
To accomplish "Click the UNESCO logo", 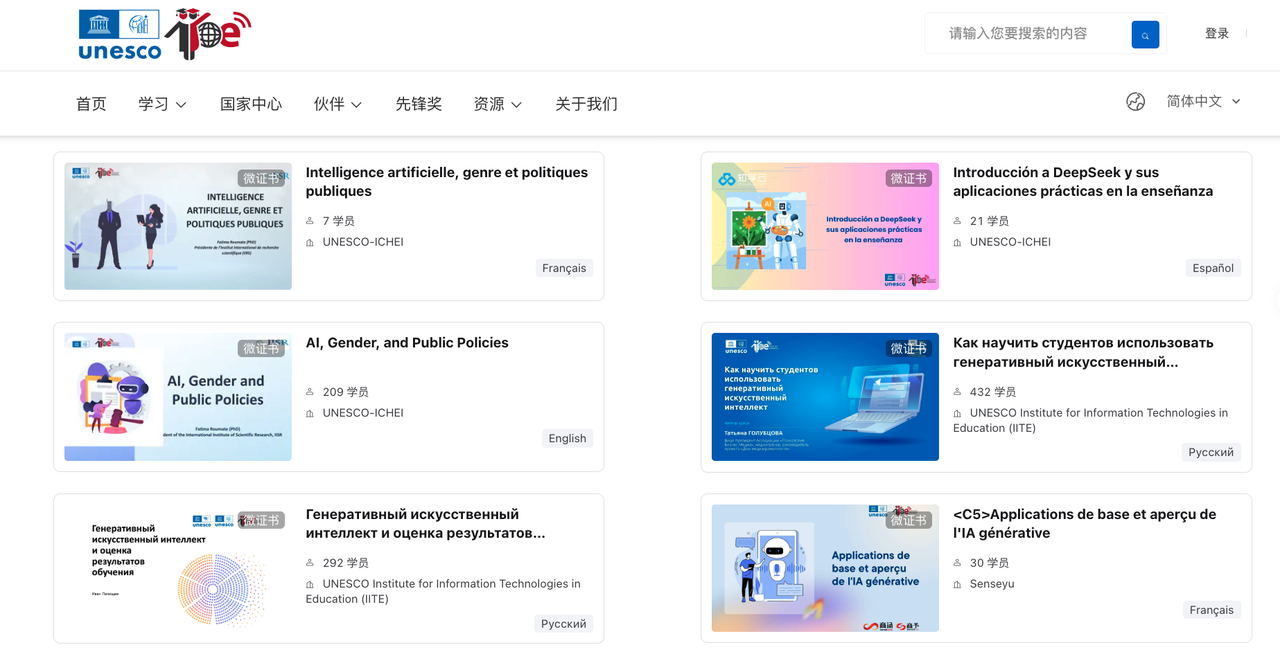I will point(120,35).
